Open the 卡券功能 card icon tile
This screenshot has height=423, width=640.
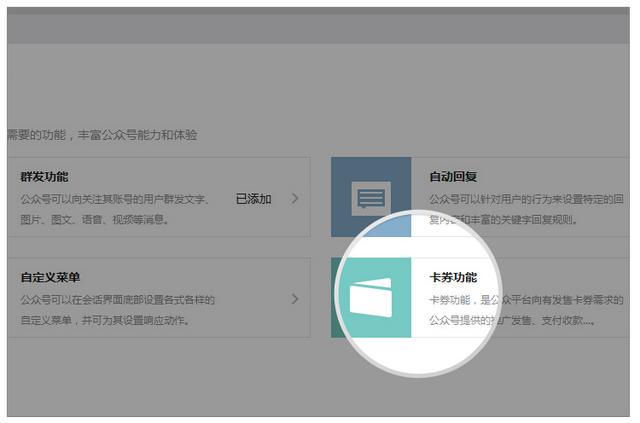tap(371, 298)
